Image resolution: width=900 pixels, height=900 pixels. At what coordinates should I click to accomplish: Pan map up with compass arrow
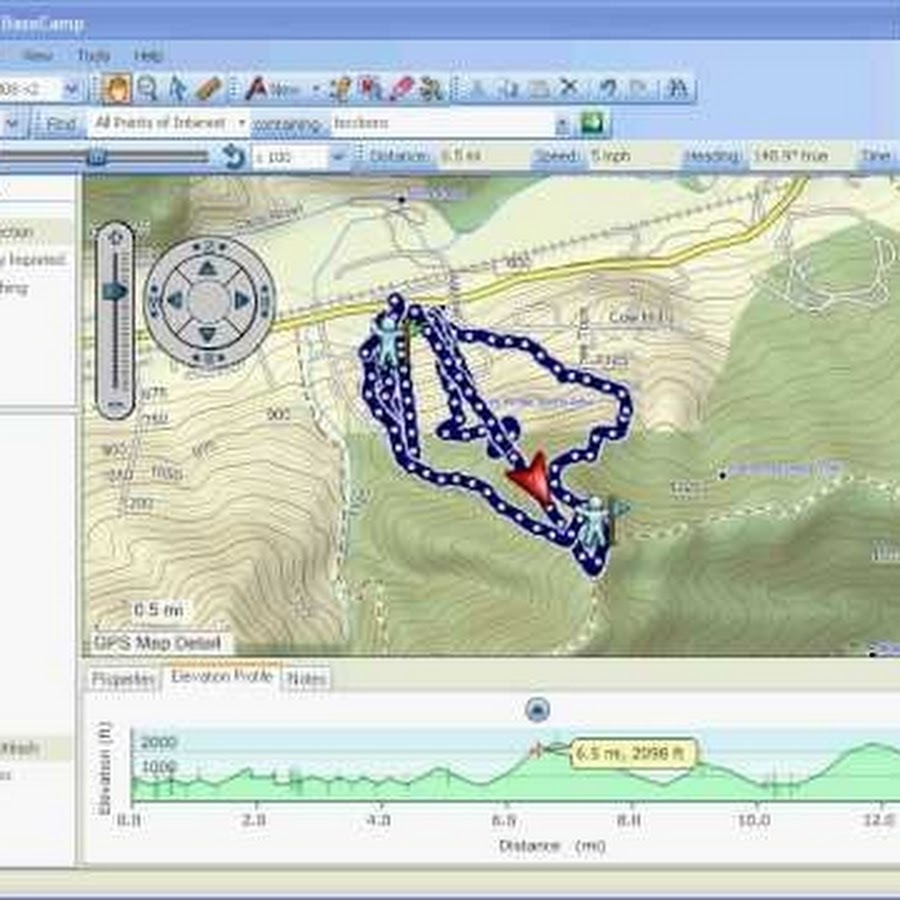click(207, 267)
